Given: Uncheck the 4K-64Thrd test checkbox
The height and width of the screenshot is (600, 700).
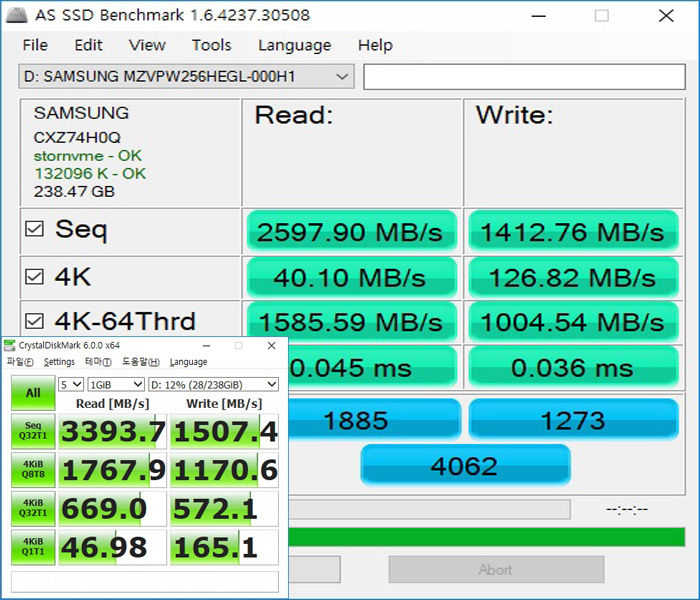Looking at the screenshot, I should point(34,321).
